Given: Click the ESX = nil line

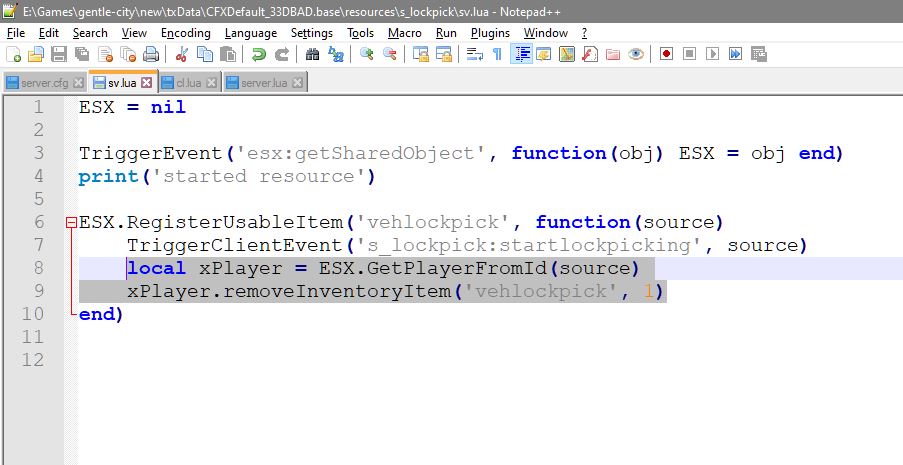Looking at the screenshot, I should point(132,107).
